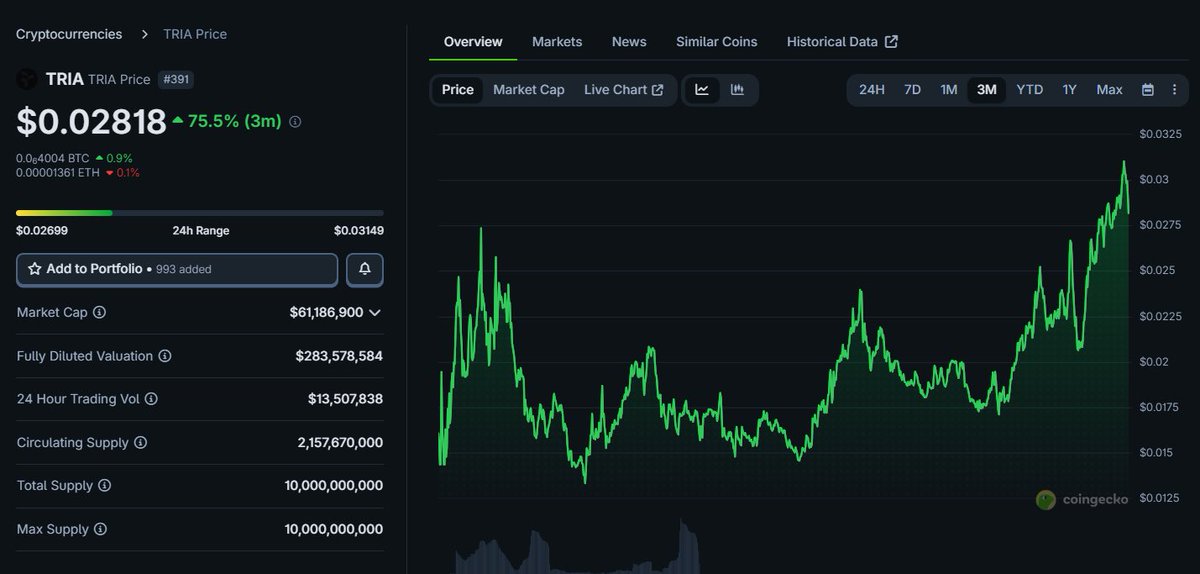This screenshot has height=574, width=1200.
Task: Set chart range to 24H
Action: [872, 90]
